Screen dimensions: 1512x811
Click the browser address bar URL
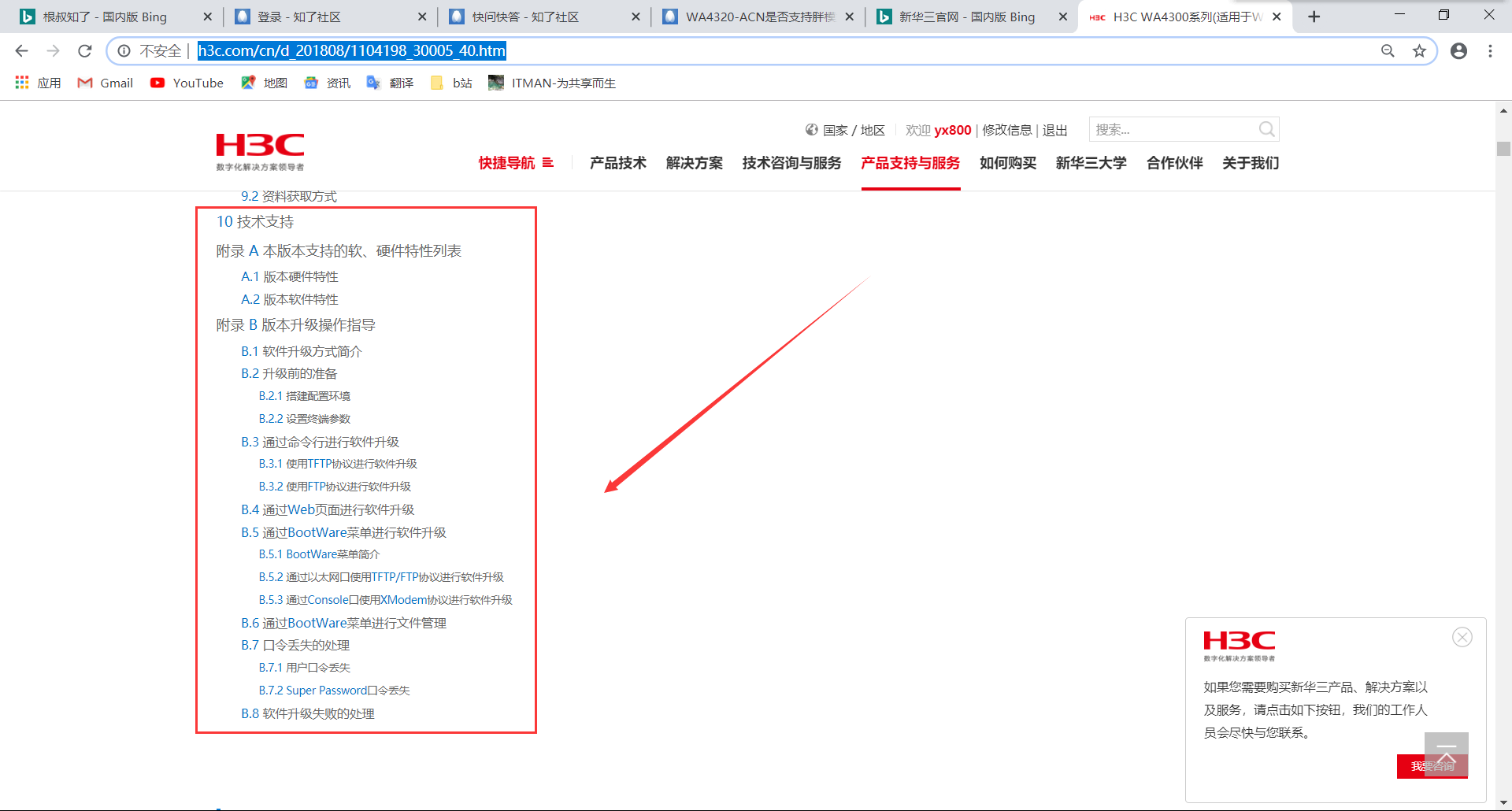[352, 51]
